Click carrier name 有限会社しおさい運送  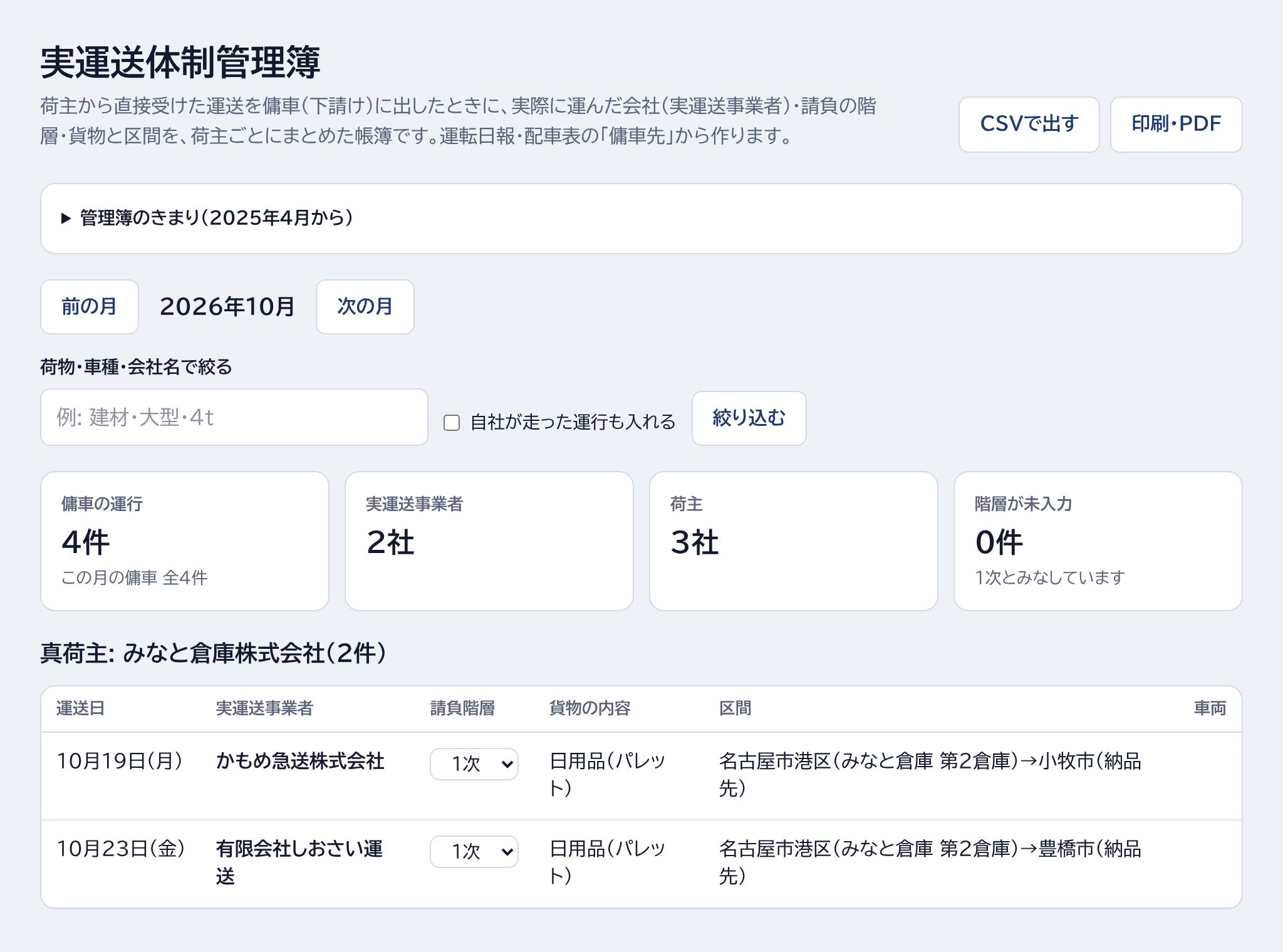pos(299,862)
